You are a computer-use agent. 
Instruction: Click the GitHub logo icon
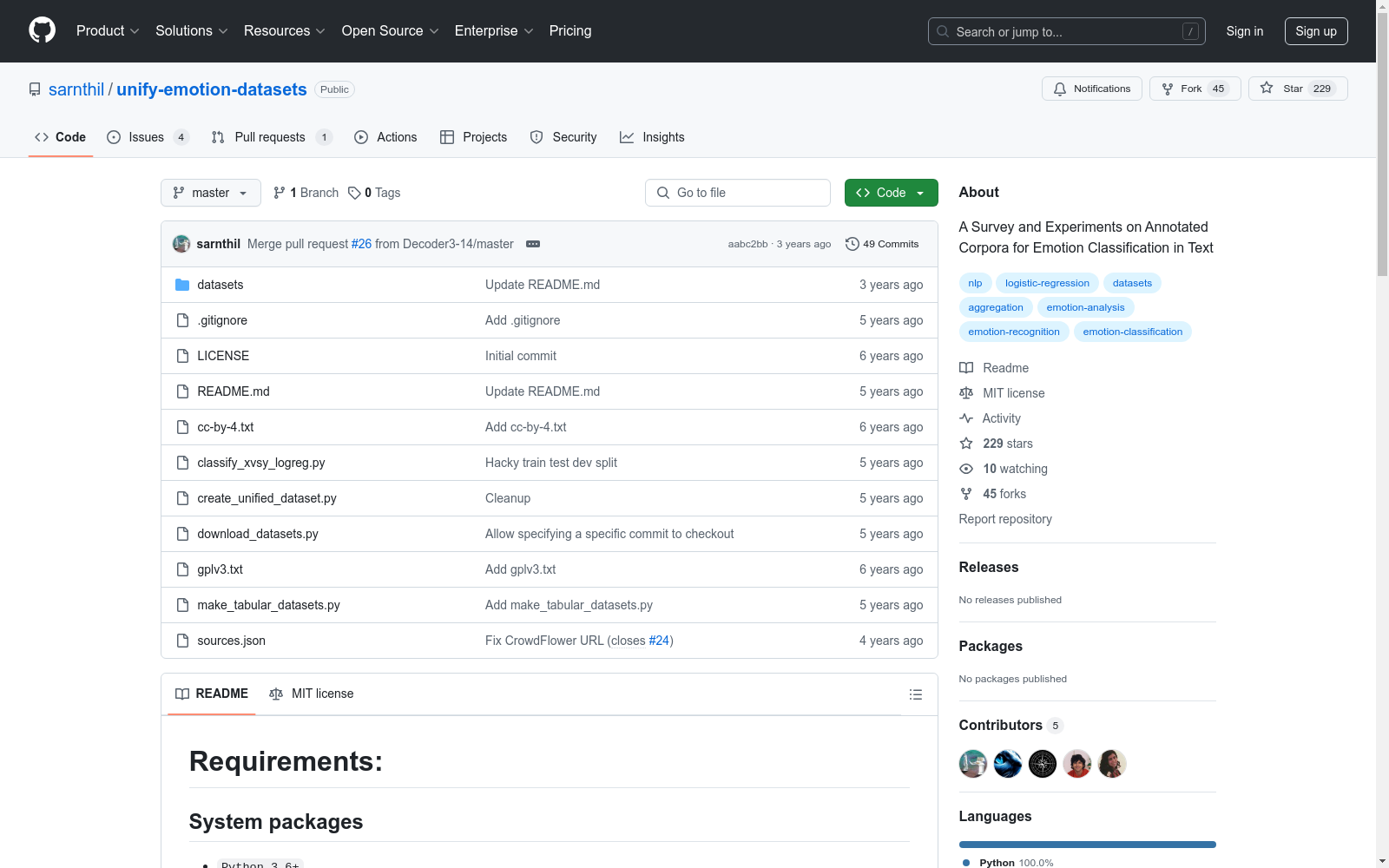click(x=42, y=30)
